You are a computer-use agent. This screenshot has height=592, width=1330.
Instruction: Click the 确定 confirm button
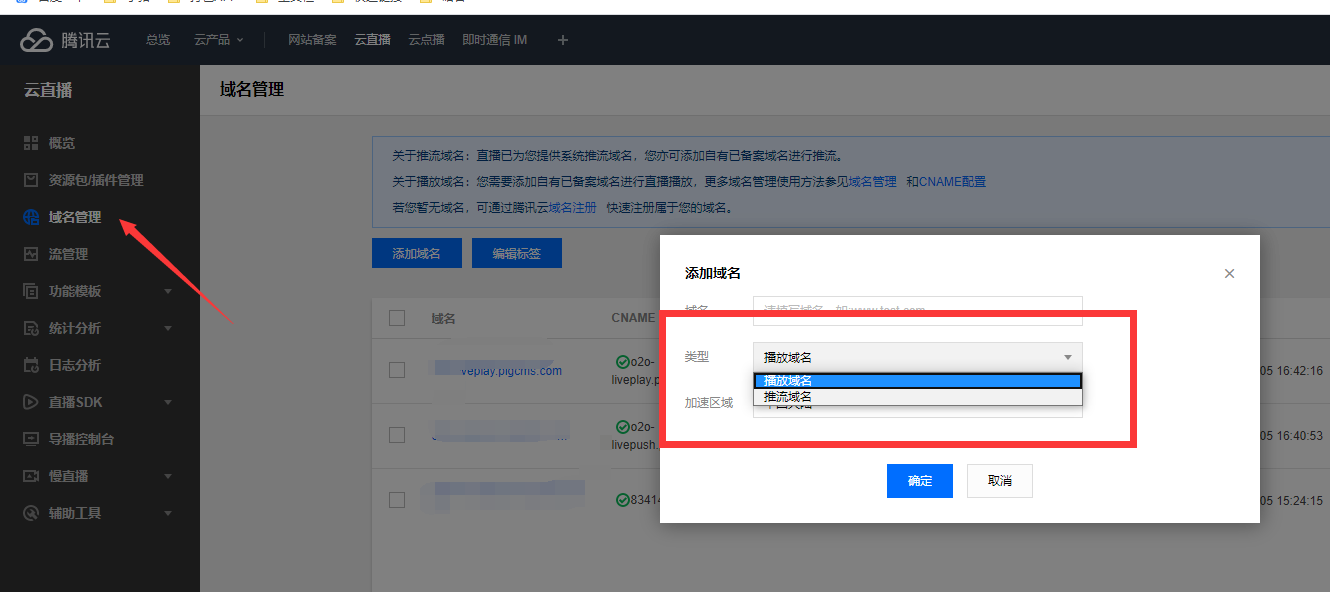coord(919,480)
